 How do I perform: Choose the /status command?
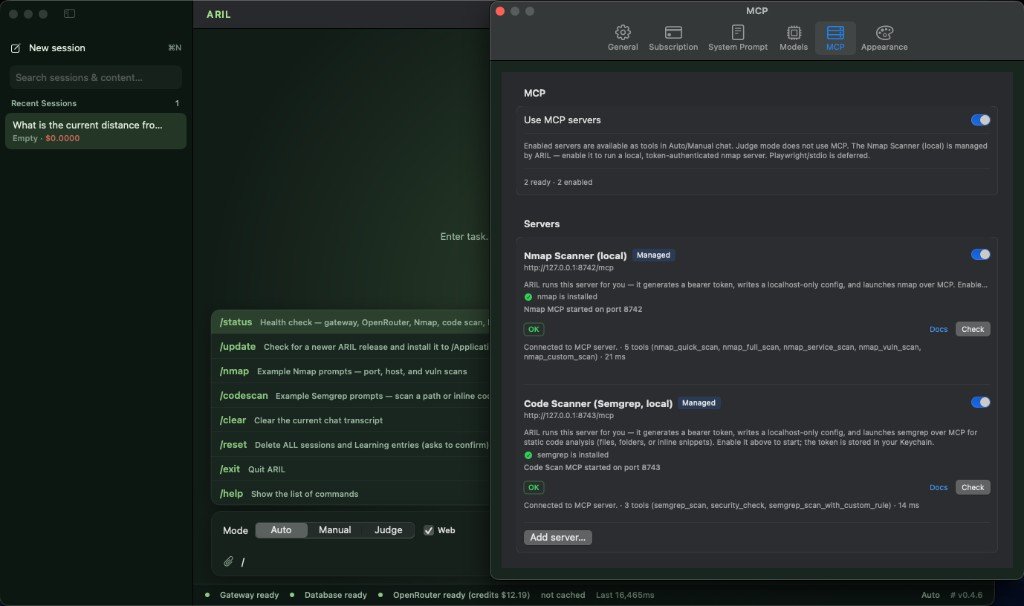[350, 322]
